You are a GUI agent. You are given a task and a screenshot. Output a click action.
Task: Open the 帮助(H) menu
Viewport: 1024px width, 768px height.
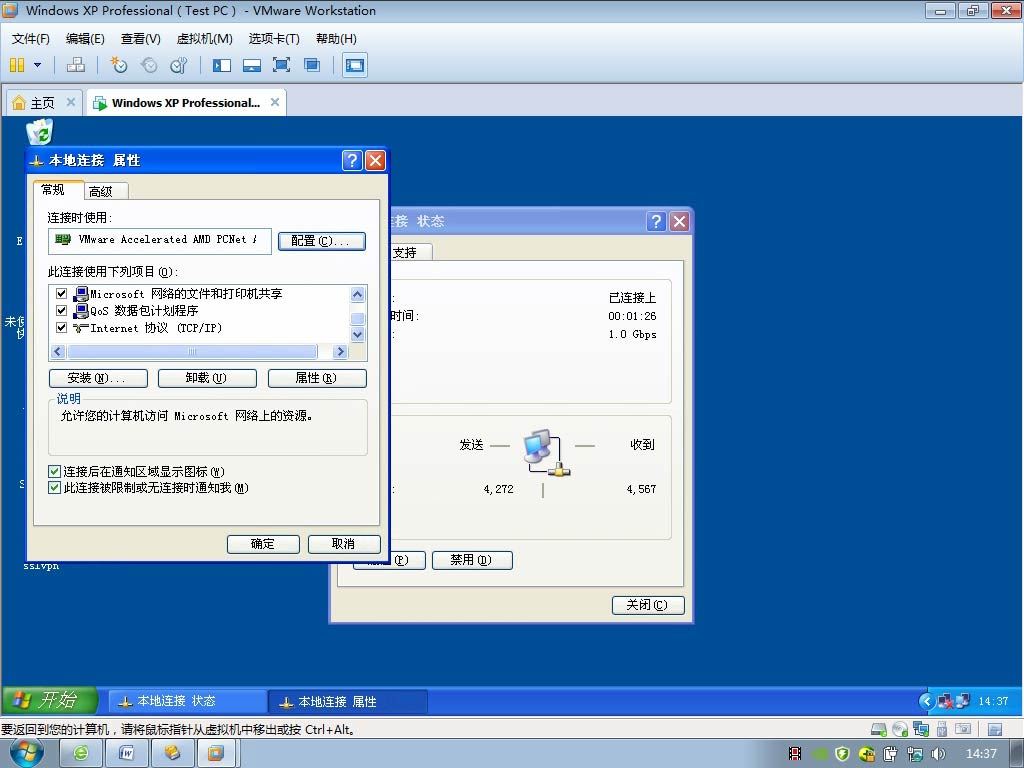tap(336, 39)
